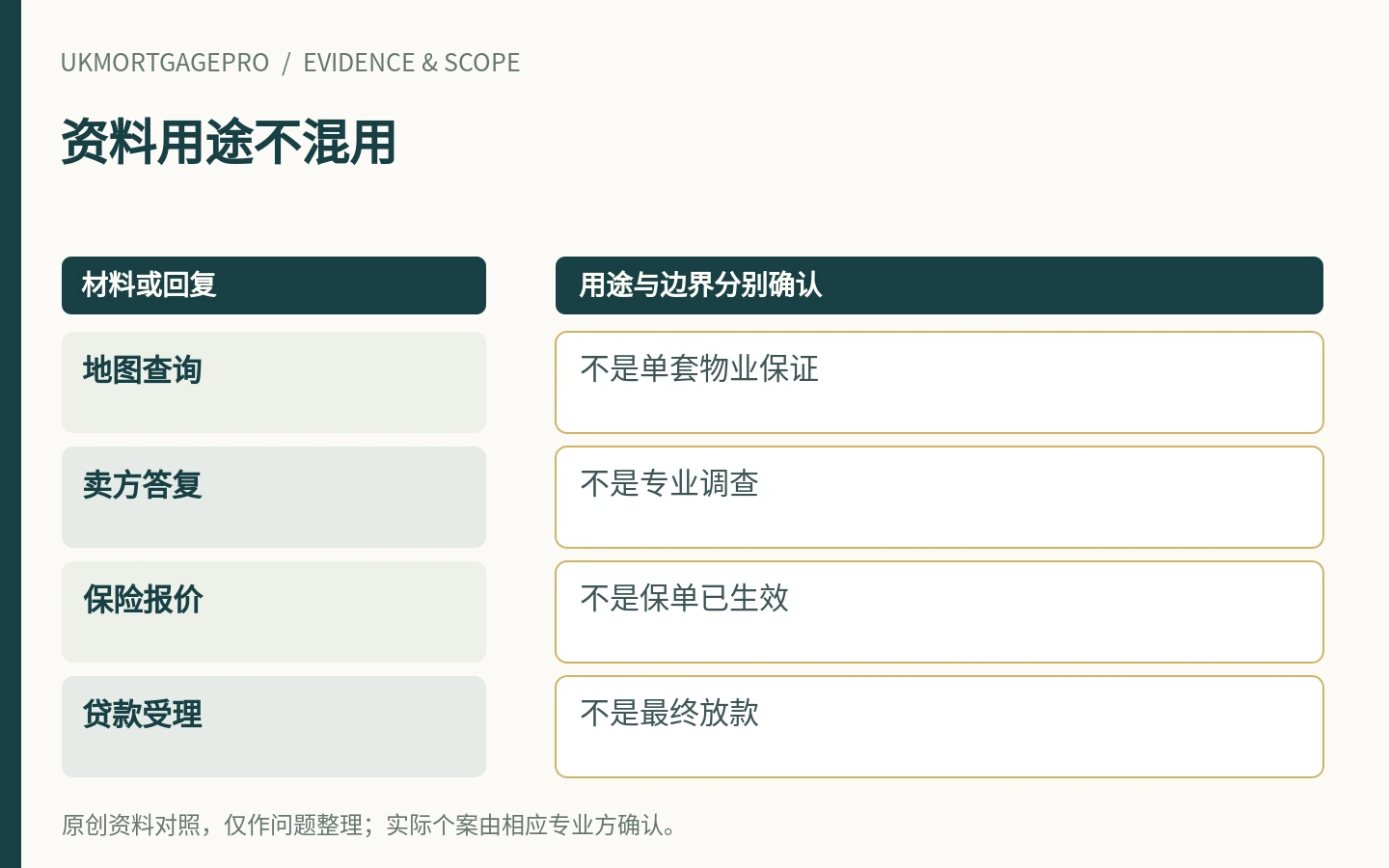Click the UKMORTGAGEPRO breadcrumb text

165,63
